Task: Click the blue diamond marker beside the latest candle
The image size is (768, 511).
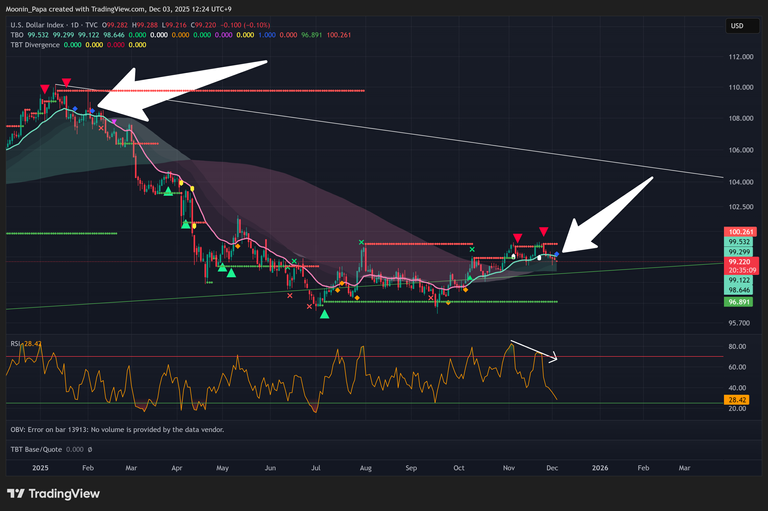Action: pos(557,256)
